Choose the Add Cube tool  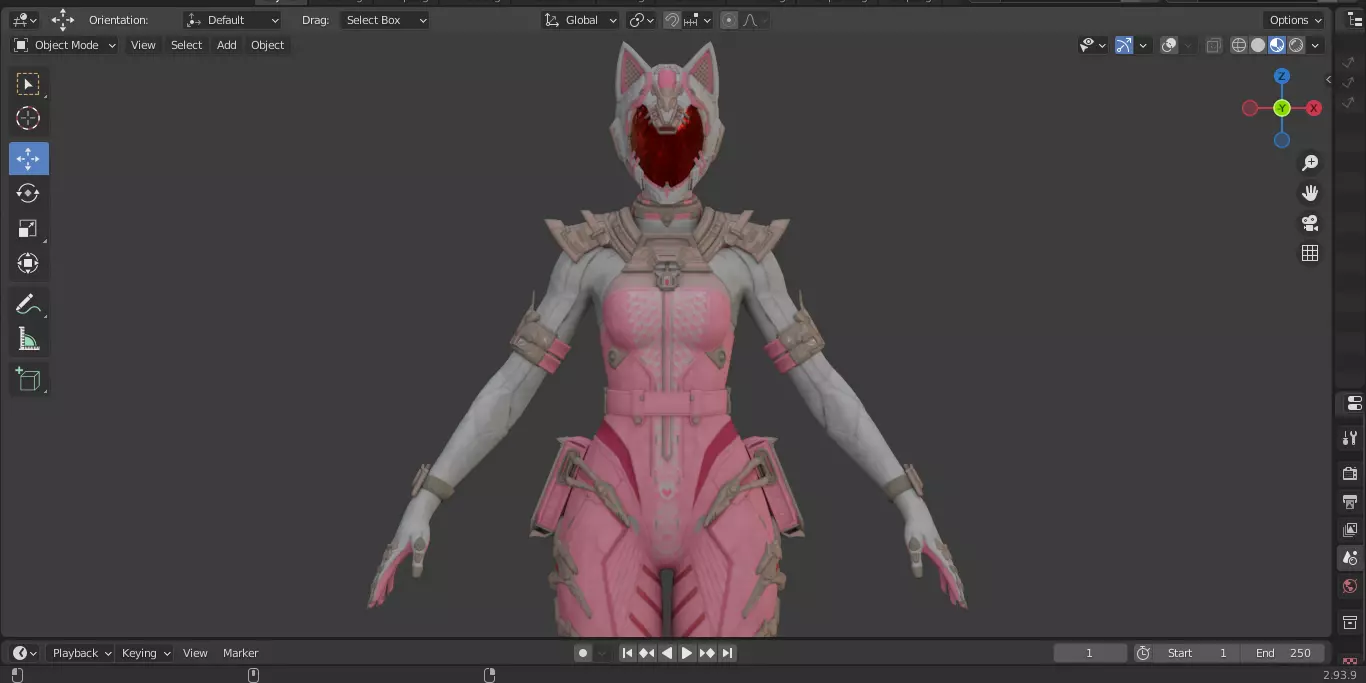[x=28, y=380]
